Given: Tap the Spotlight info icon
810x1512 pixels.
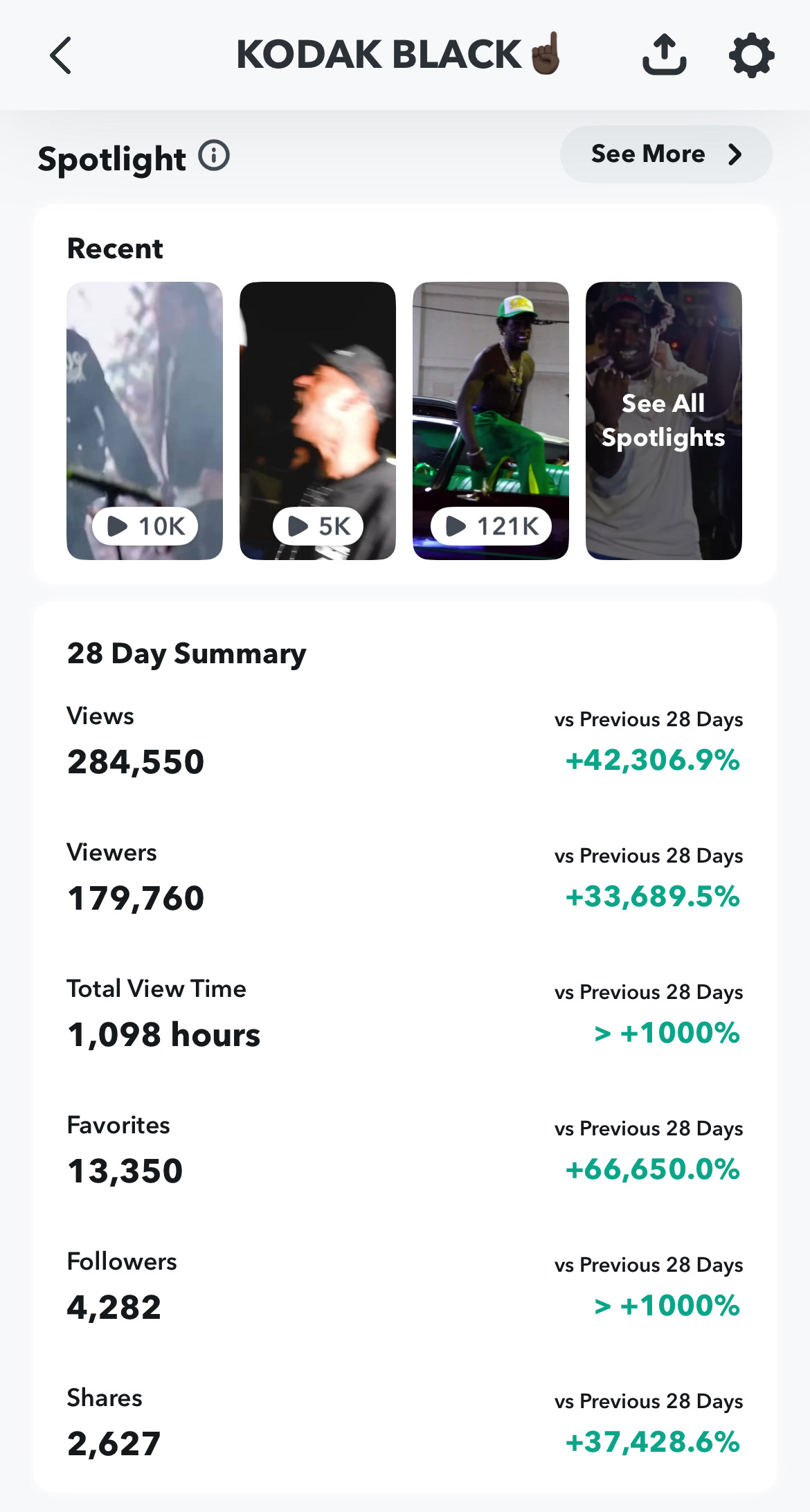Looking at the screenshot, I should coord(214,156).
